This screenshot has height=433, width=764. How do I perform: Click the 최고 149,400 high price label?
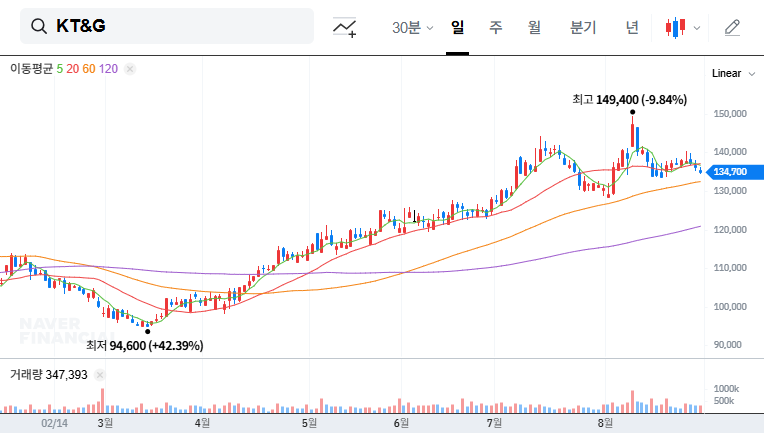(630, 100)
